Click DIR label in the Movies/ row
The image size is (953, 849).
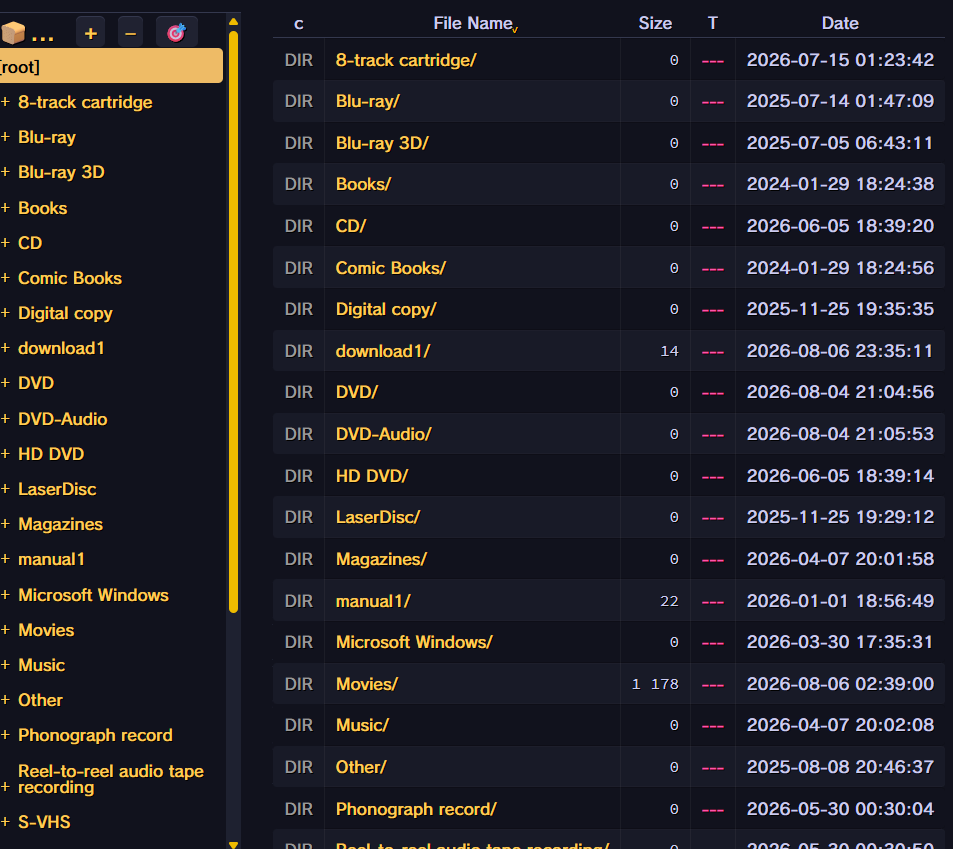tap(298, 684)
